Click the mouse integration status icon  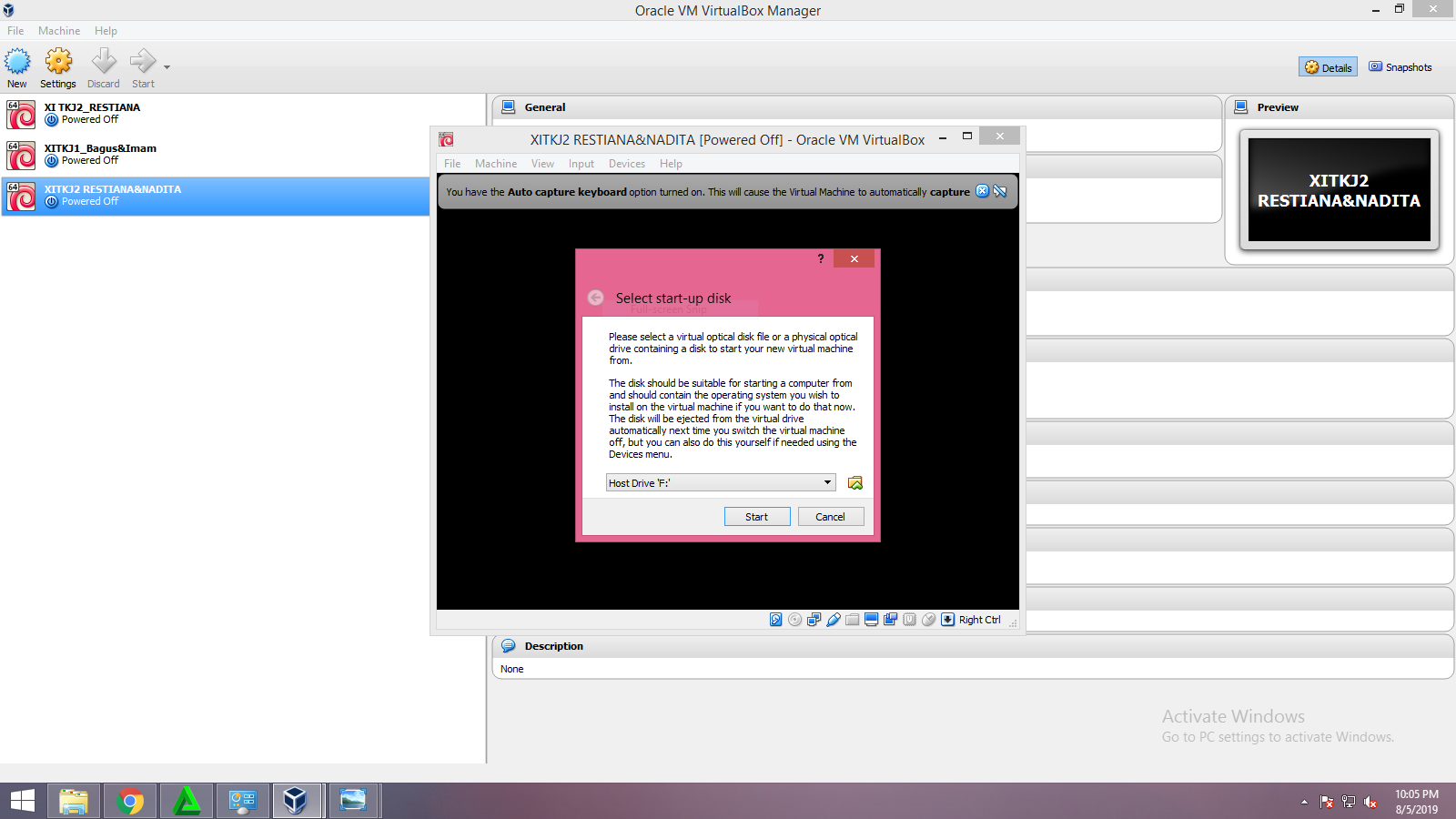click(928, 620)
